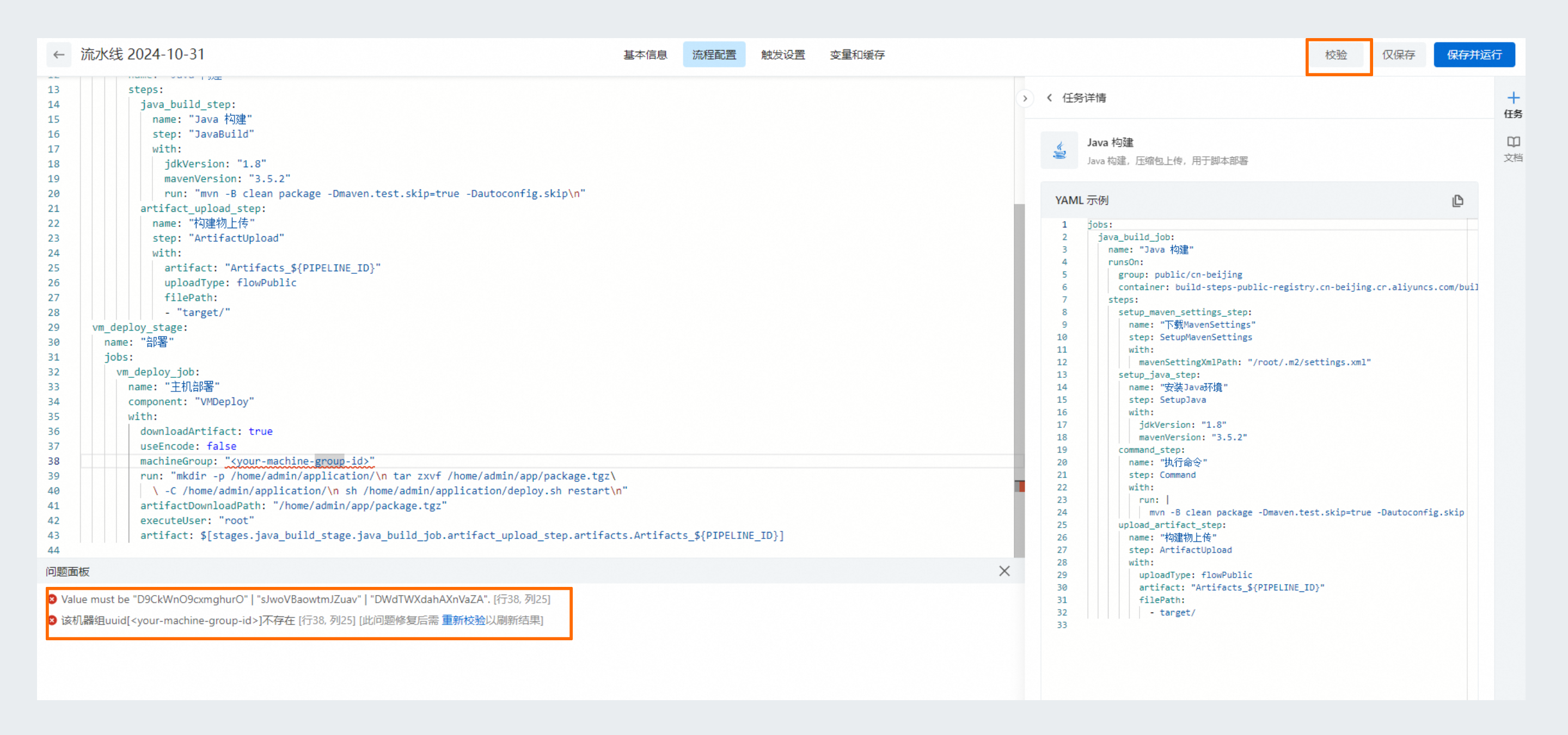Viewport: 1568px width, 735px height.
Task: Click the machineGroup placeholder value on line 38
Action: [x=299, y=461]
